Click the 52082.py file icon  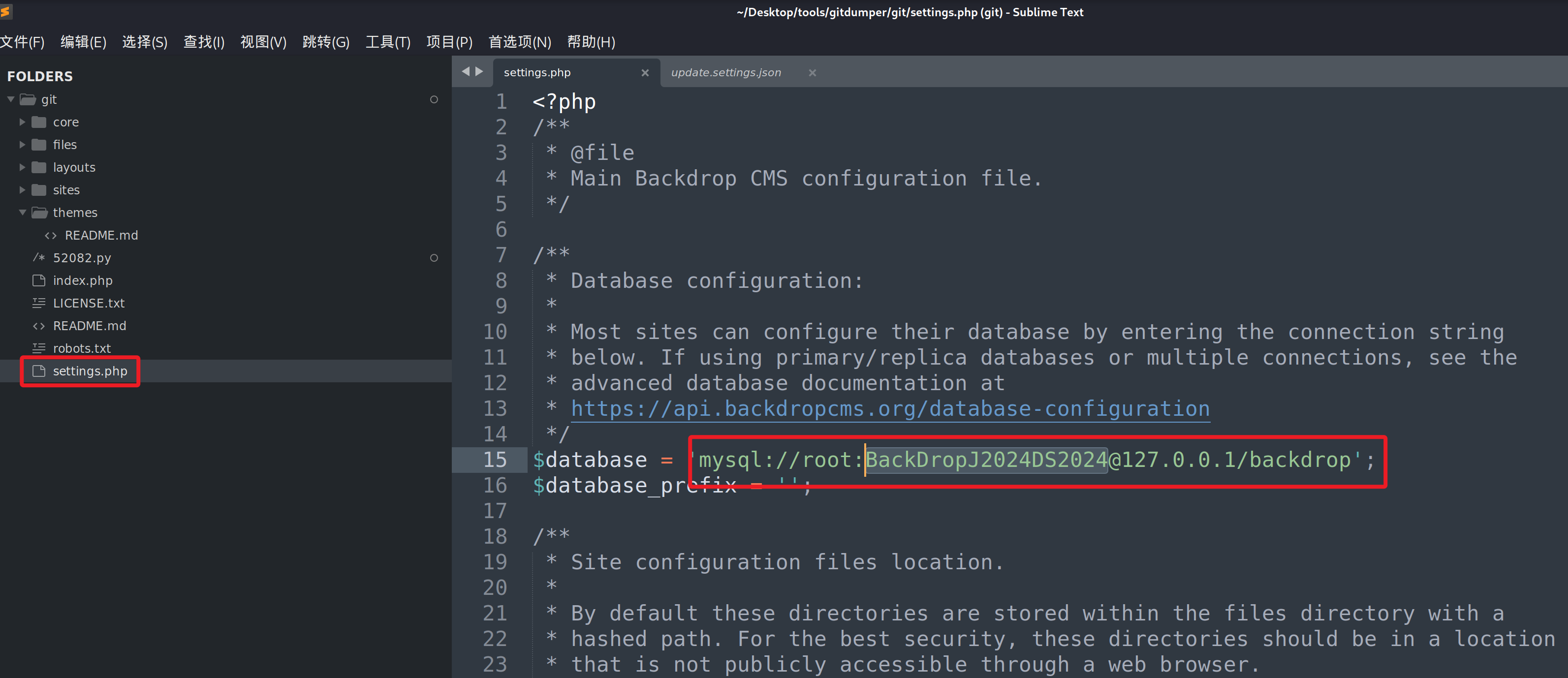click(39, 258)
